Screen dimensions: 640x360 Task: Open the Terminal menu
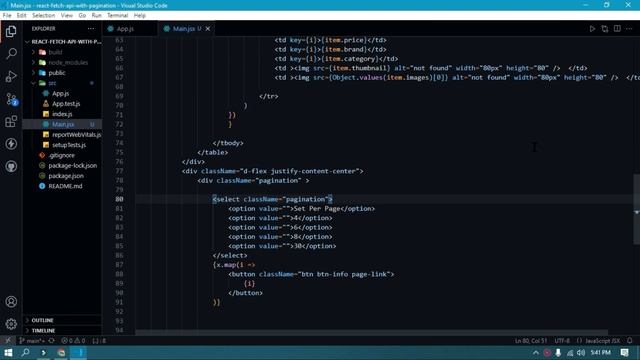pos(118,16)
